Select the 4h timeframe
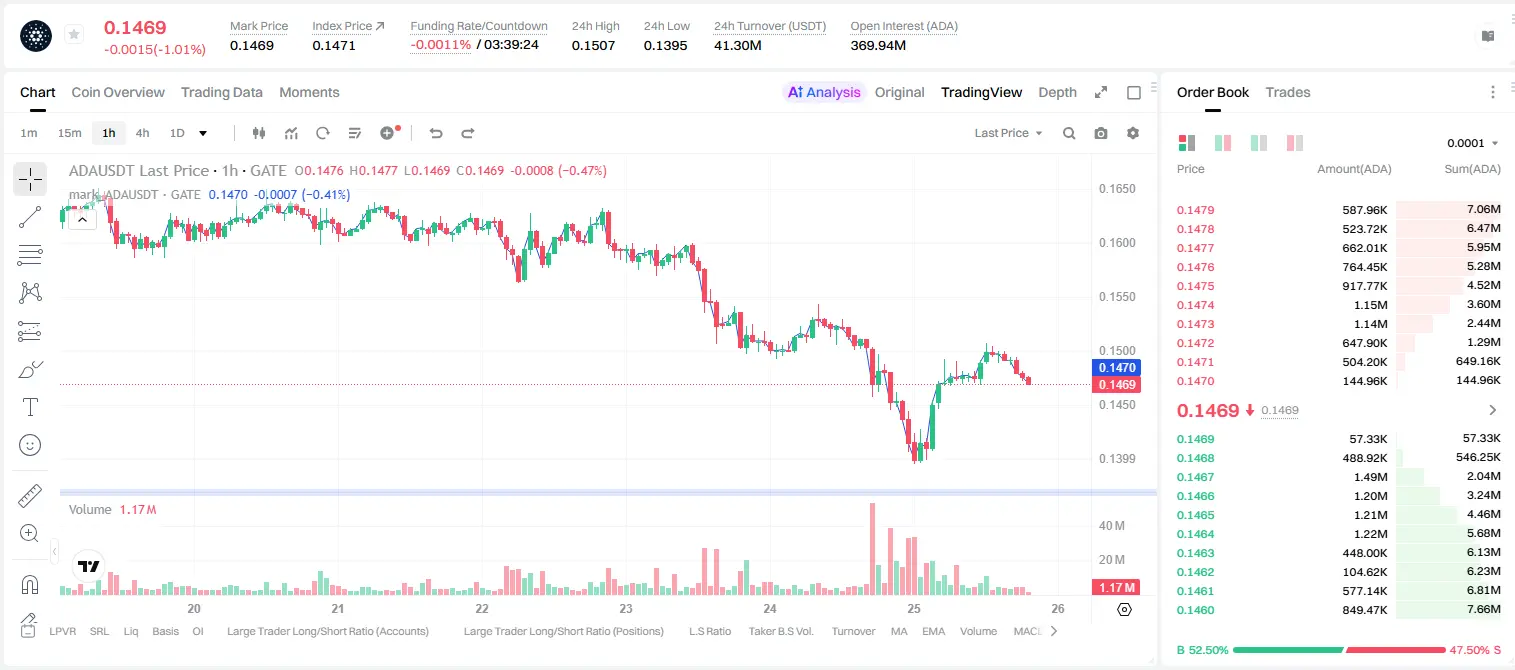This screenshot has height=670, width=1515. click(142, 133)
